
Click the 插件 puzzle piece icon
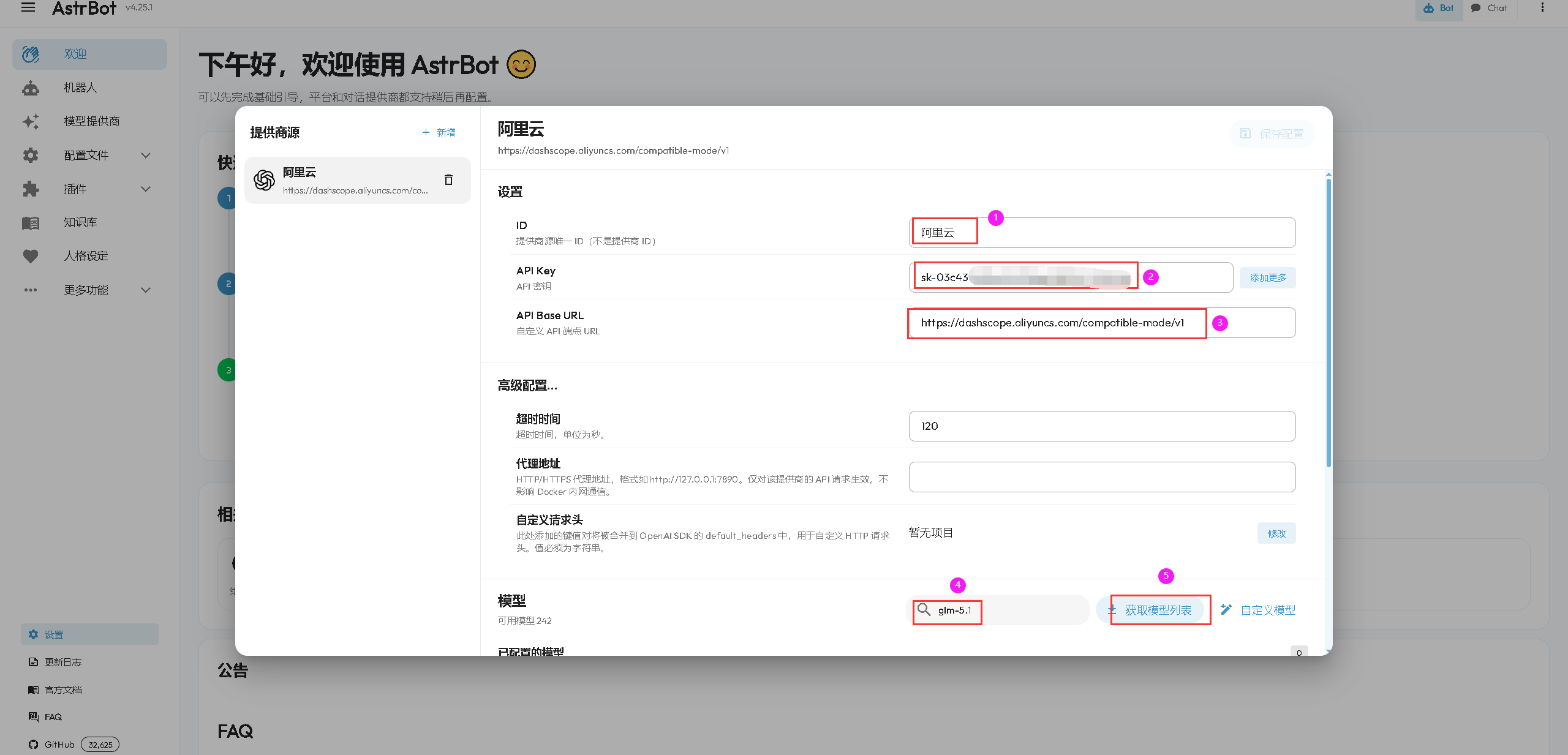coord(31,189)
